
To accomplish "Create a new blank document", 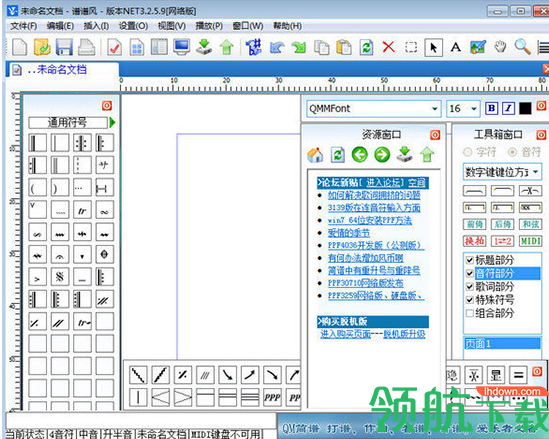I will [x=19, y=47].
